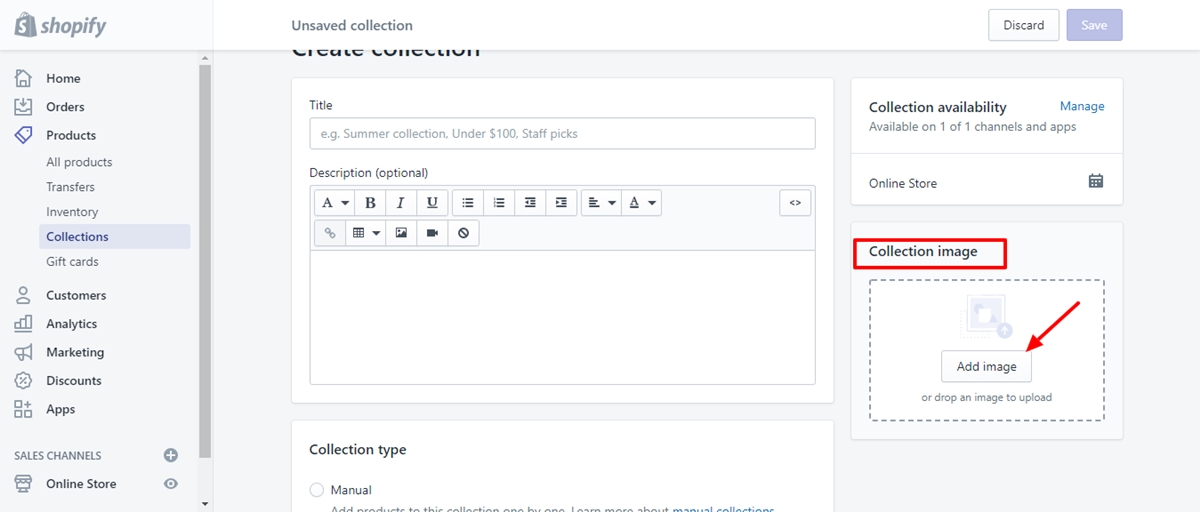Click Manage collection availability link
1200x512 pixels.
pos(1082,106)
